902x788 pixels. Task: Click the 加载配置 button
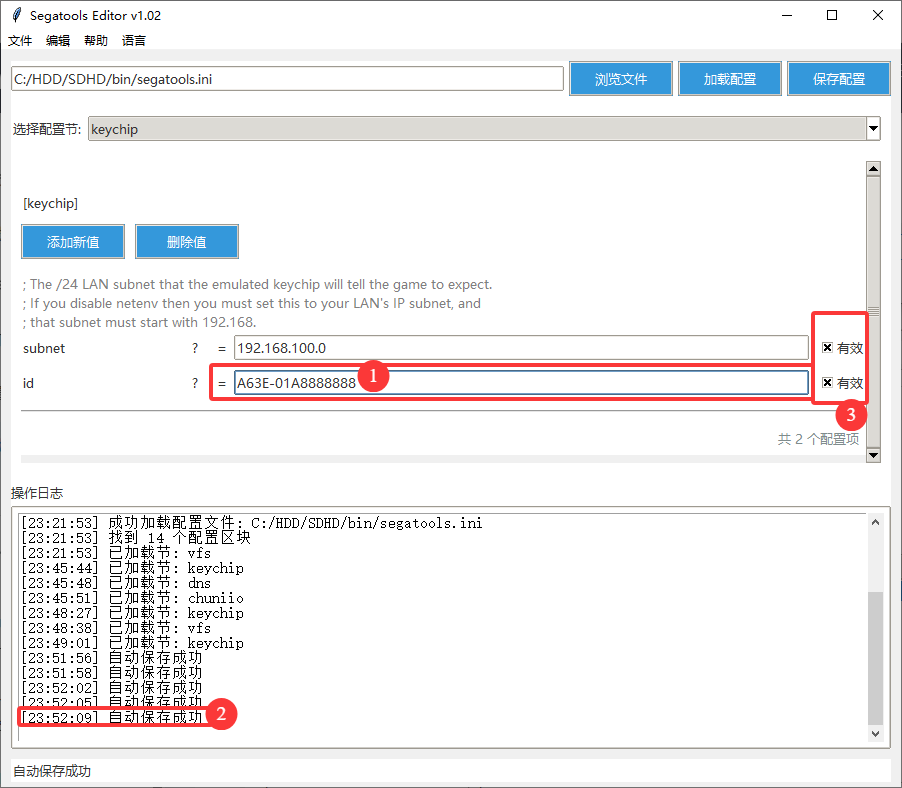729,79
